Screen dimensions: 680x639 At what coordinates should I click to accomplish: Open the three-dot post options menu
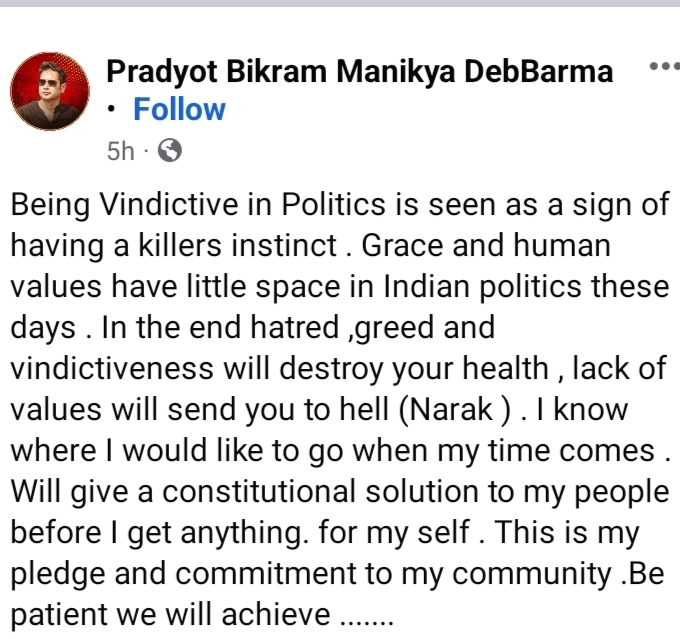(x=664, y=66)
